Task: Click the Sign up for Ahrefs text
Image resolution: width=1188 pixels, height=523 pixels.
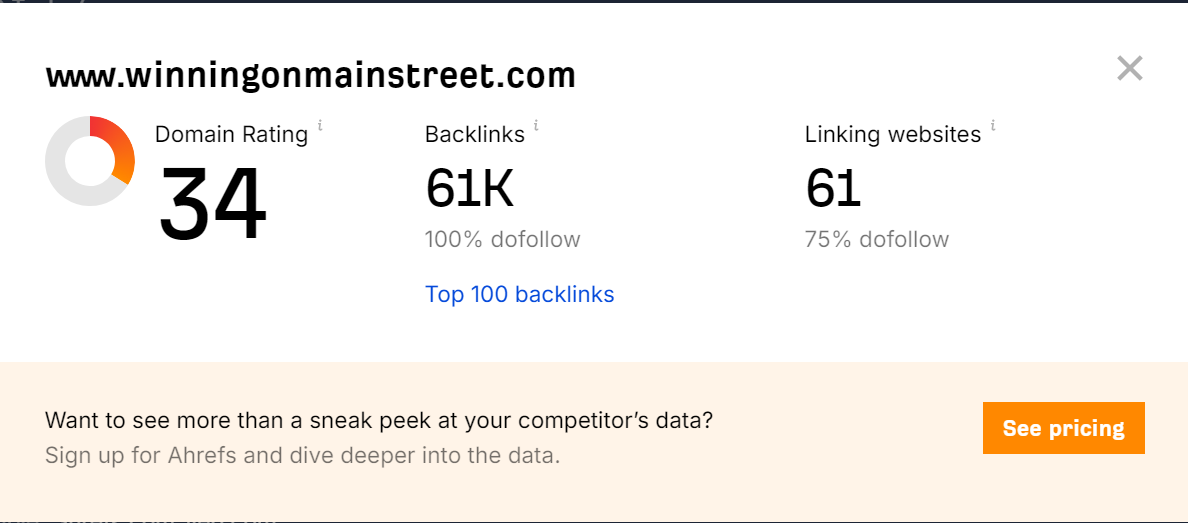Action: [x=302, y=456]
